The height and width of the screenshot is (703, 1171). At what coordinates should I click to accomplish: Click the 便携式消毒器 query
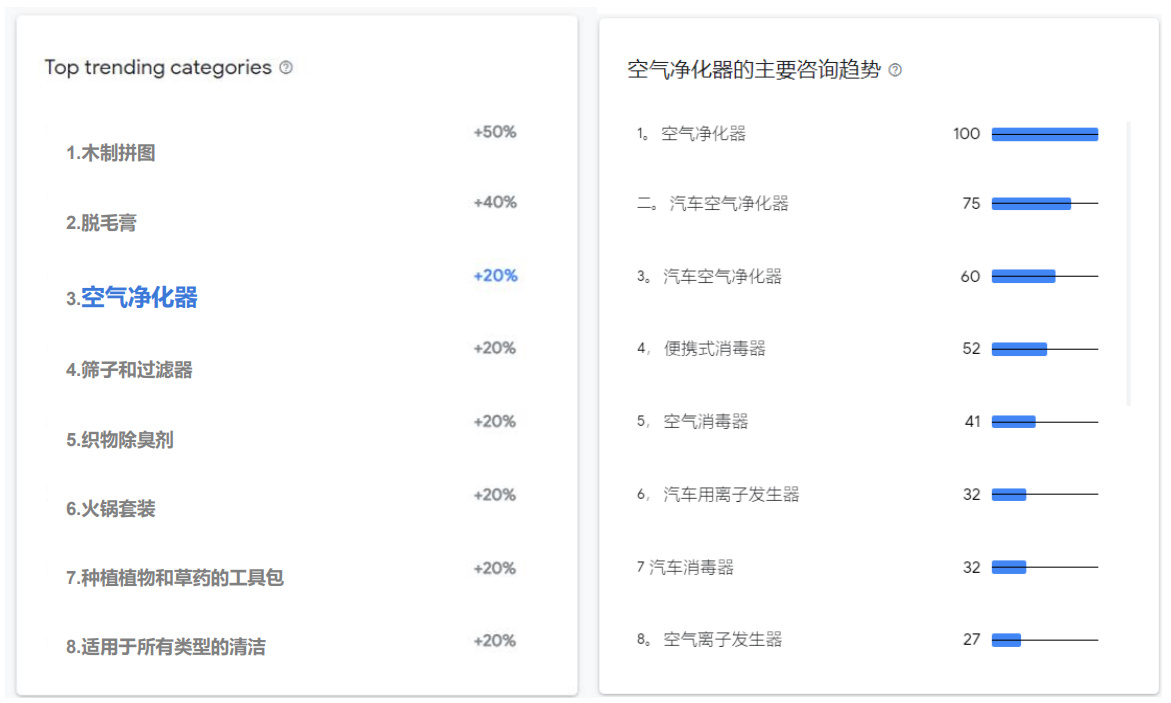[x=714, y=349]
